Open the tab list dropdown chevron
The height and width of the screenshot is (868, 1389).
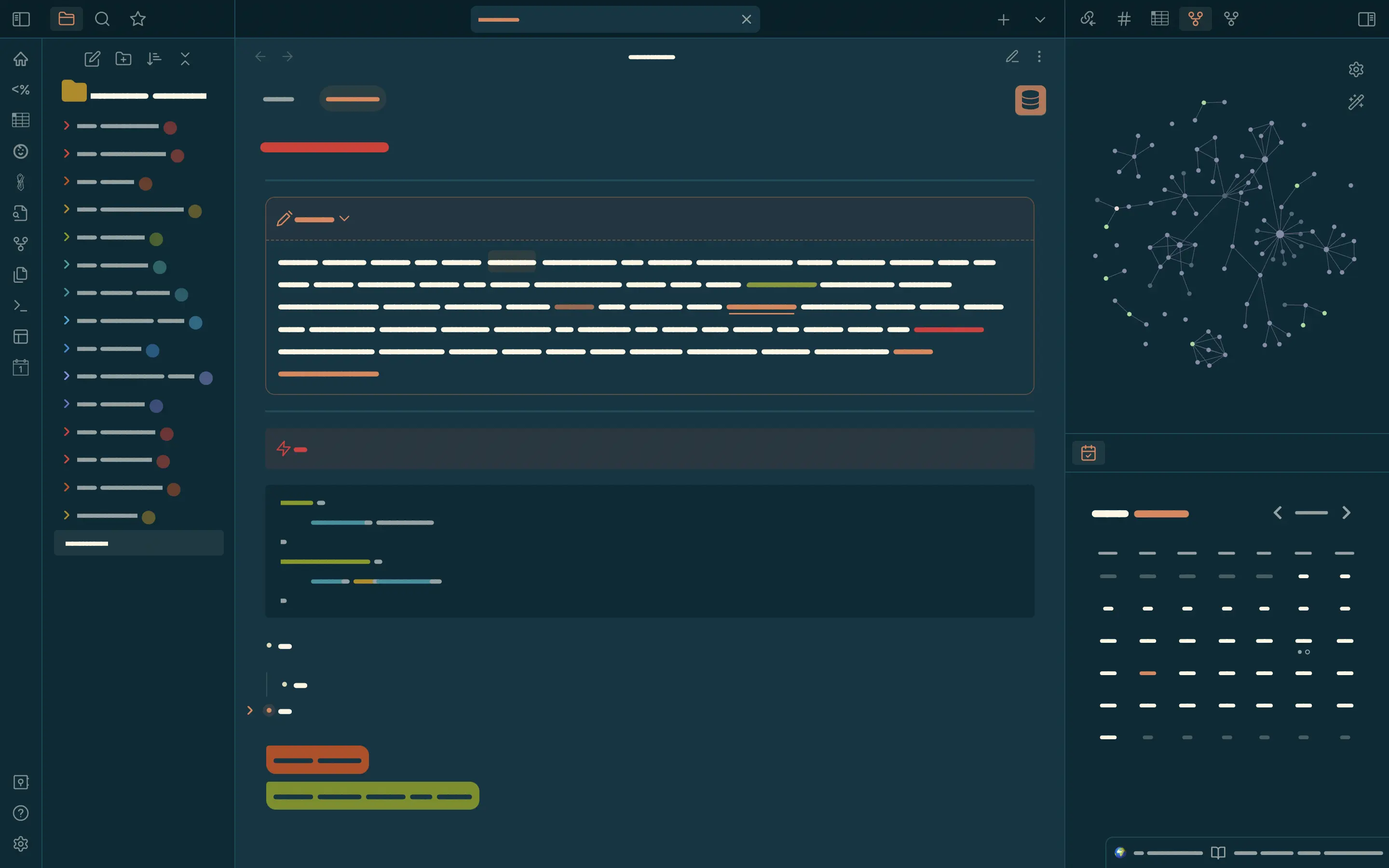pyautogui.click(x=1039, y=19)
